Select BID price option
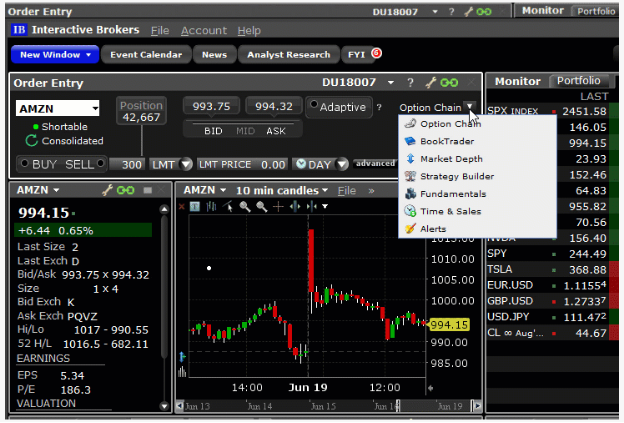This screenshot has height=423, width=624. [213, 131]
